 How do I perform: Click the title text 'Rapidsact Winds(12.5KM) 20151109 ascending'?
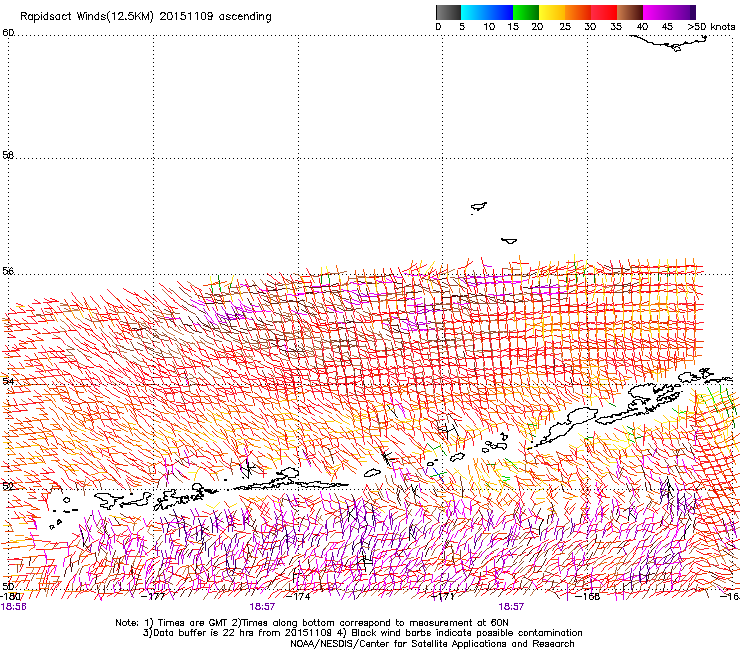tap(146, 17)
